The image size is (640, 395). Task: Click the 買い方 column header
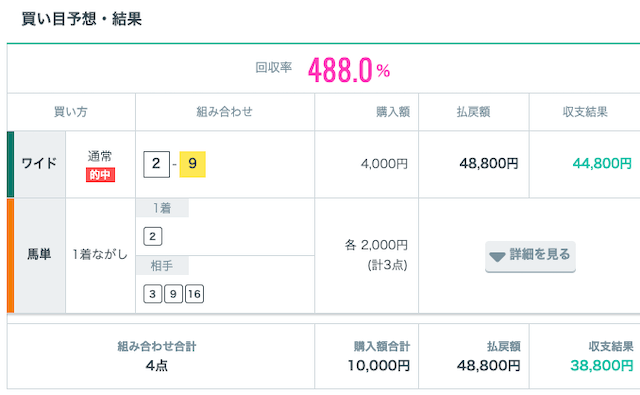[71, 112]
